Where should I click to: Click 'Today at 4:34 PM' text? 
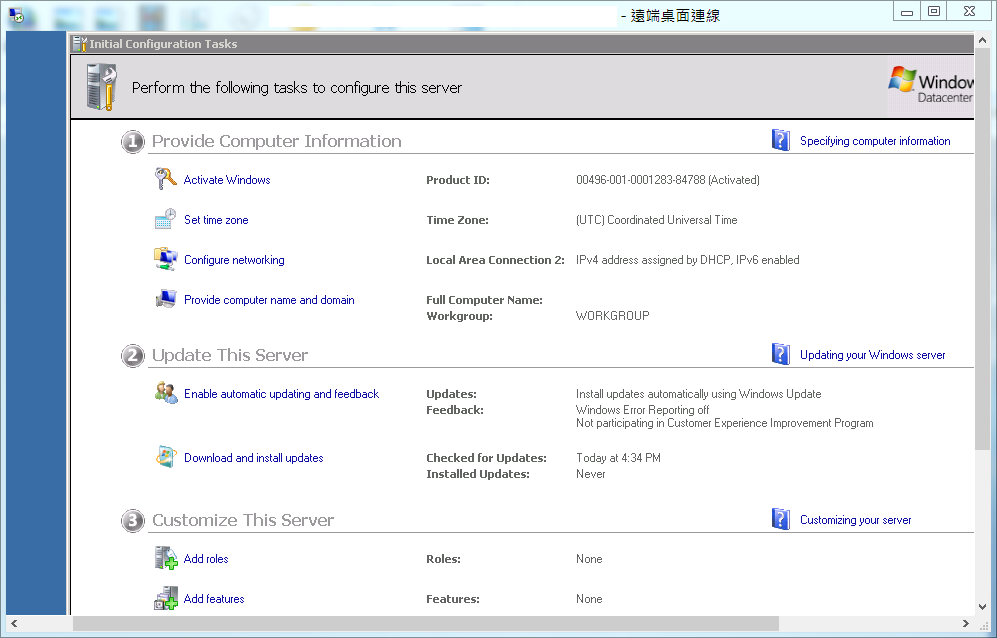pos(618,458)
